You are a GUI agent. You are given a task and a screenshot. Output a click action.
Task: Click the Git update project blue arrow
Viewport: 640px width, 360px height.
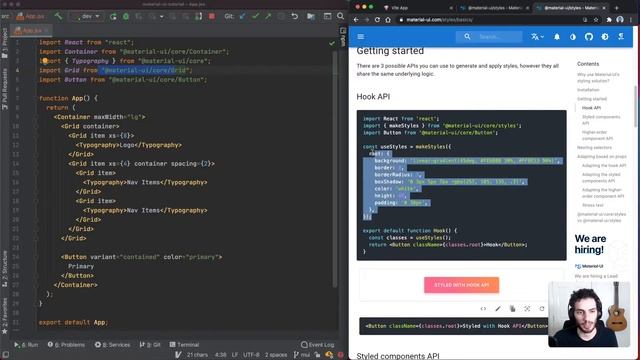pos(242,16)
